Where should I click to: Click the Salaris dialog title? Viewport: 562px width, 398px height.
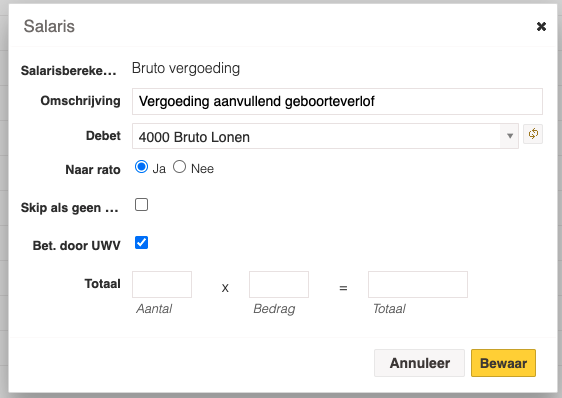click(x=49, y=26)
